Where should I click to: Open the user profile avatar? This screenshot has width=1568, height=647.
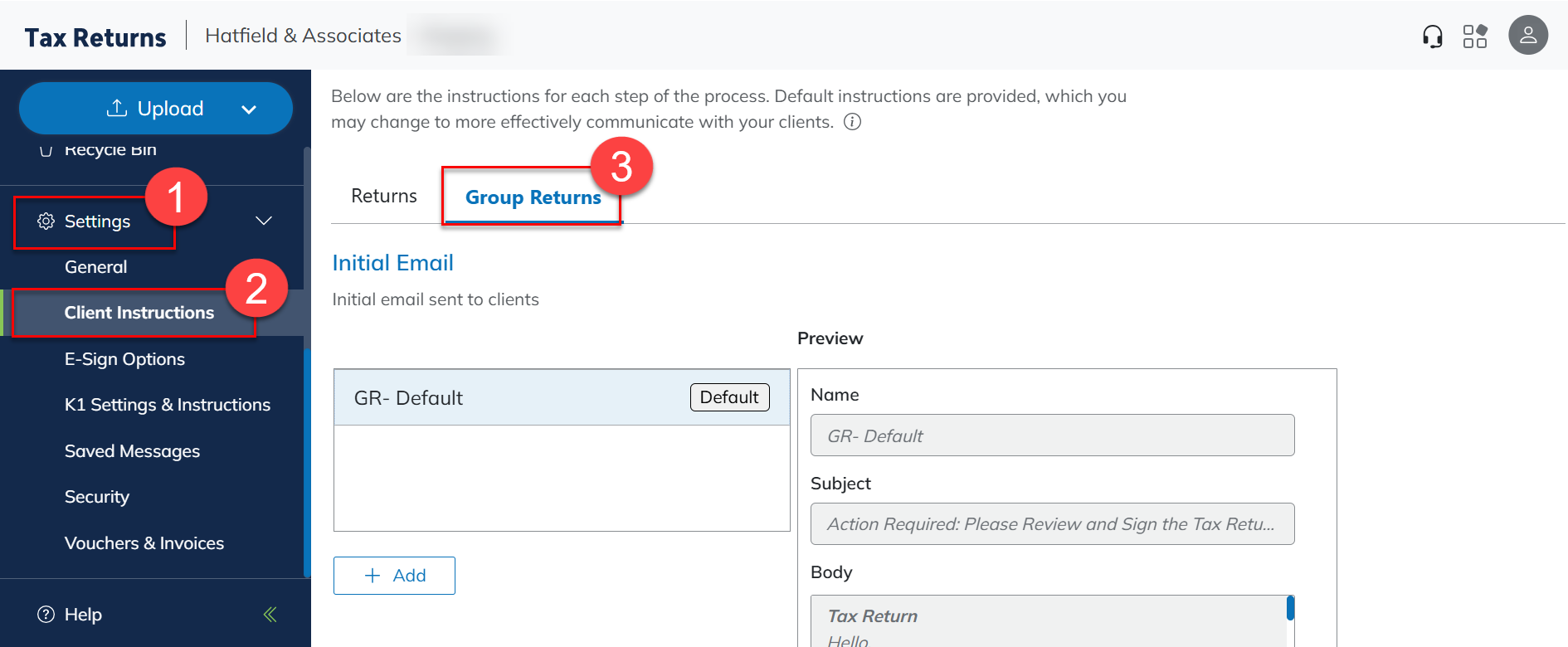[1527, 36]
